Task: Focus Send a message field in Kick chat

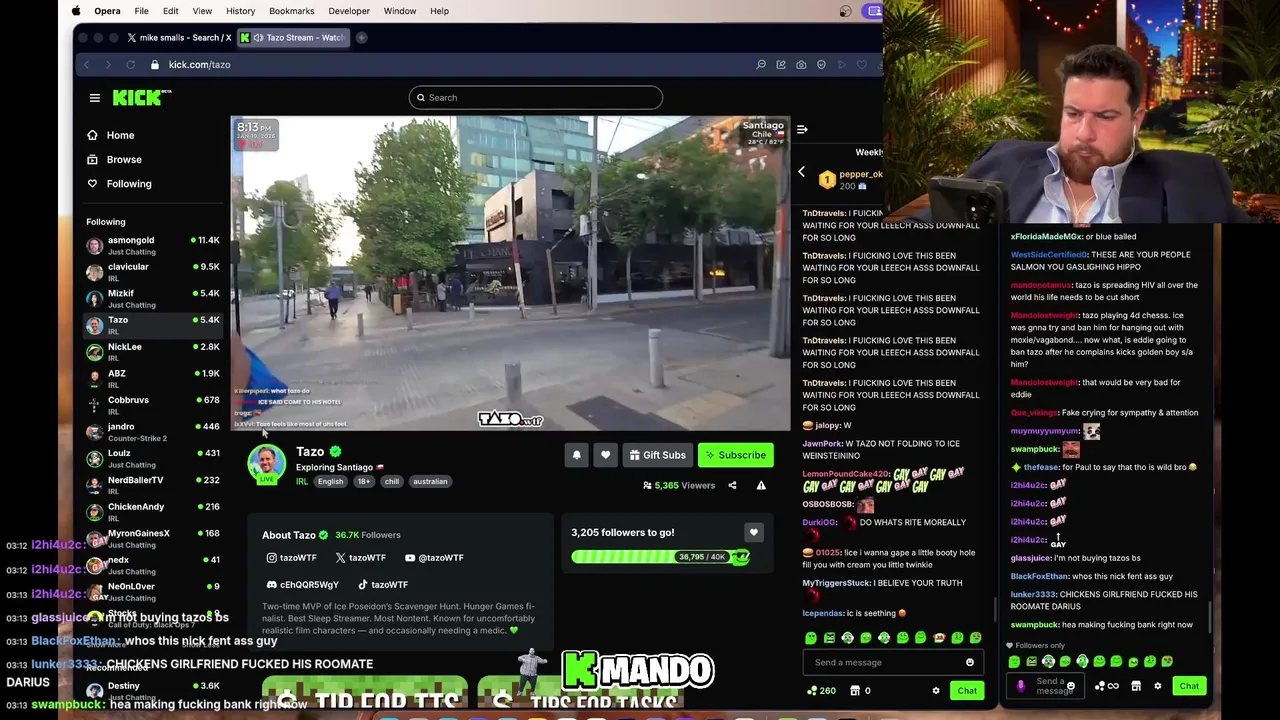Action: point(884,662)
